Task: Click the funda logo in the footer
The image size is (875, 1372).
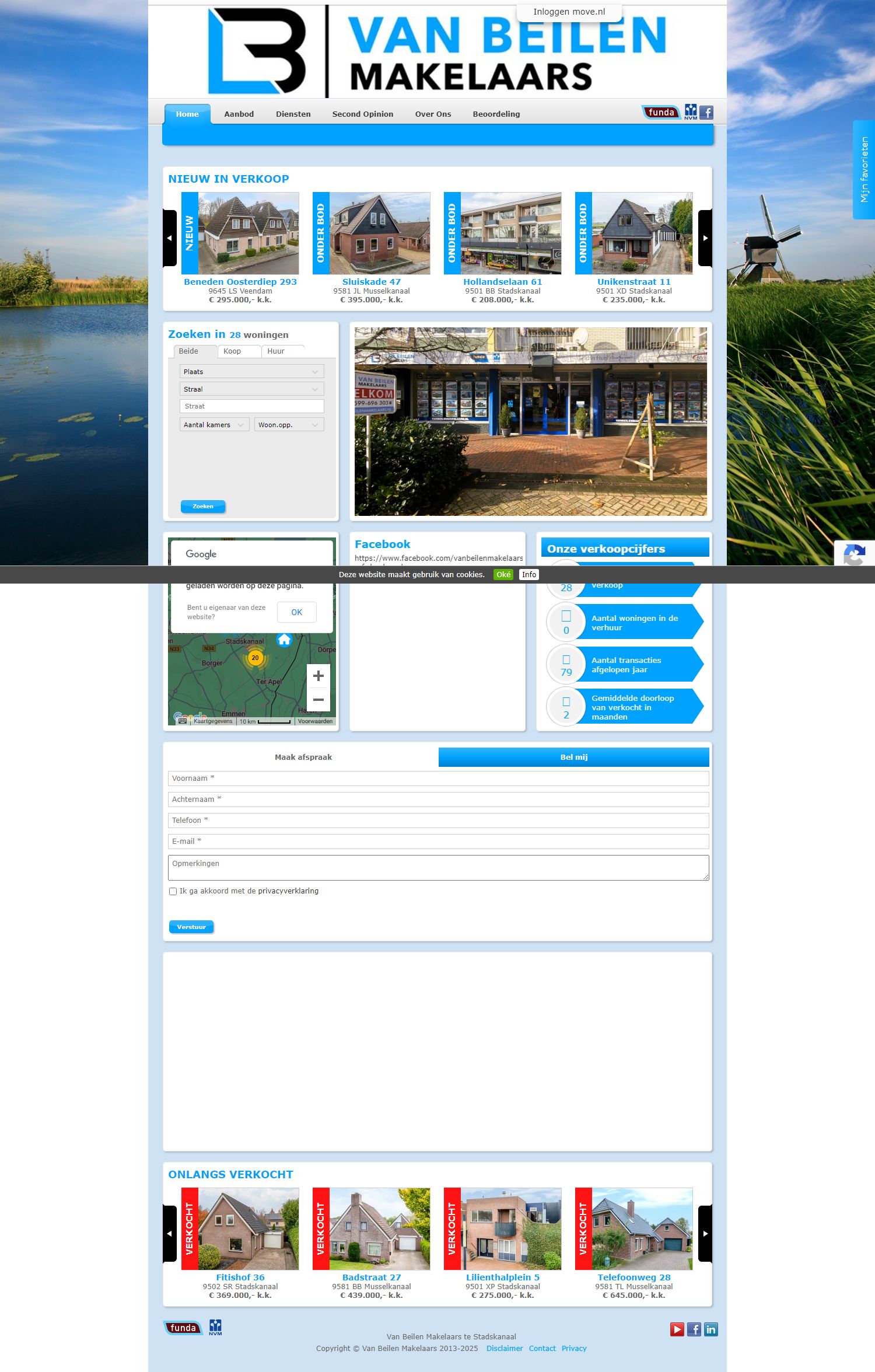Action: point(183,1328)
